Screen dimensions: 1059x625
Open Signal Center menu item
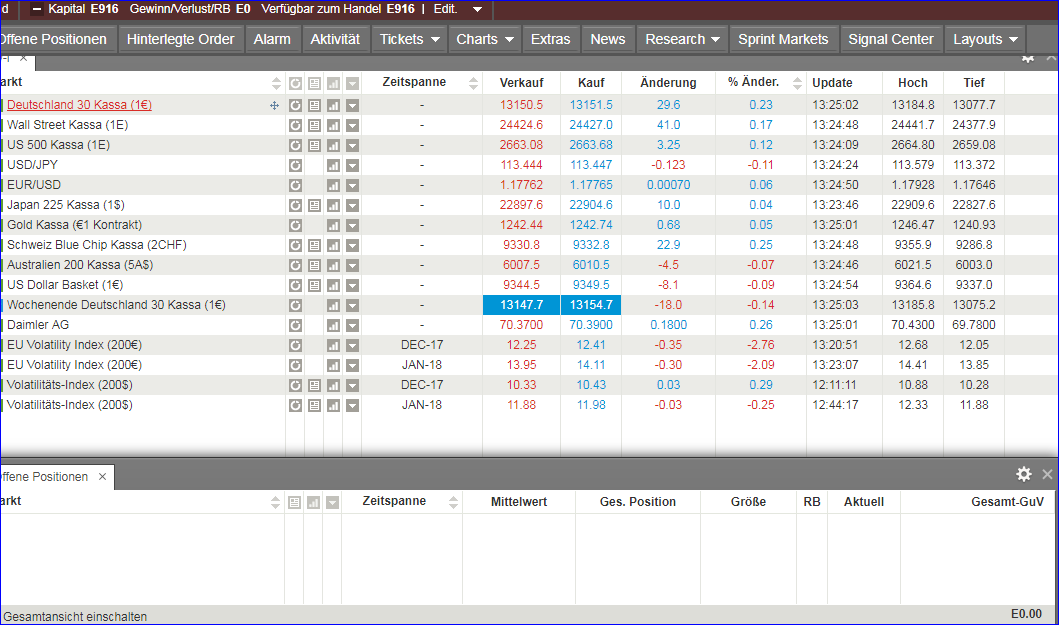coord(891,39)
